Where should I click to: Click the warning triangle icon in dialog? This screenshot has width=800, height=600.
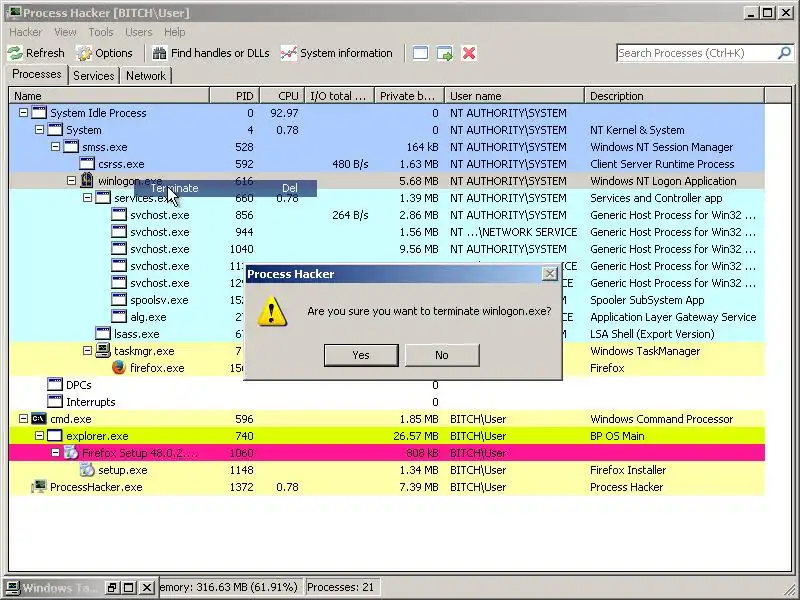[x=271, y=311]
